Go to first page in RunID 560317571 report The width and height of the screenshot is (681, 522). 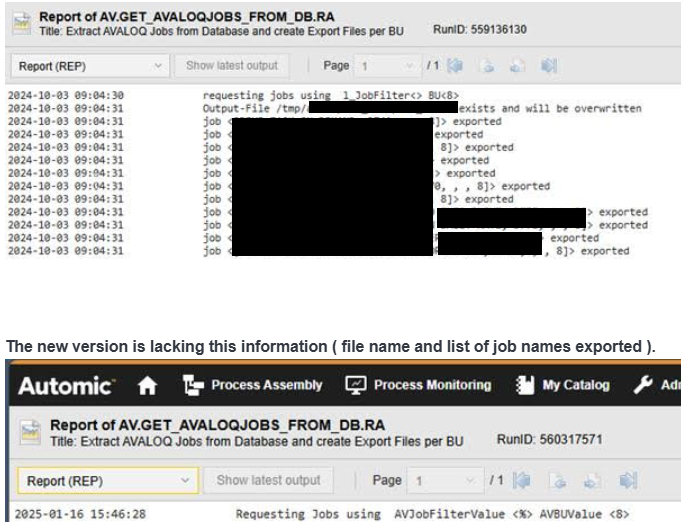(522, 480)
